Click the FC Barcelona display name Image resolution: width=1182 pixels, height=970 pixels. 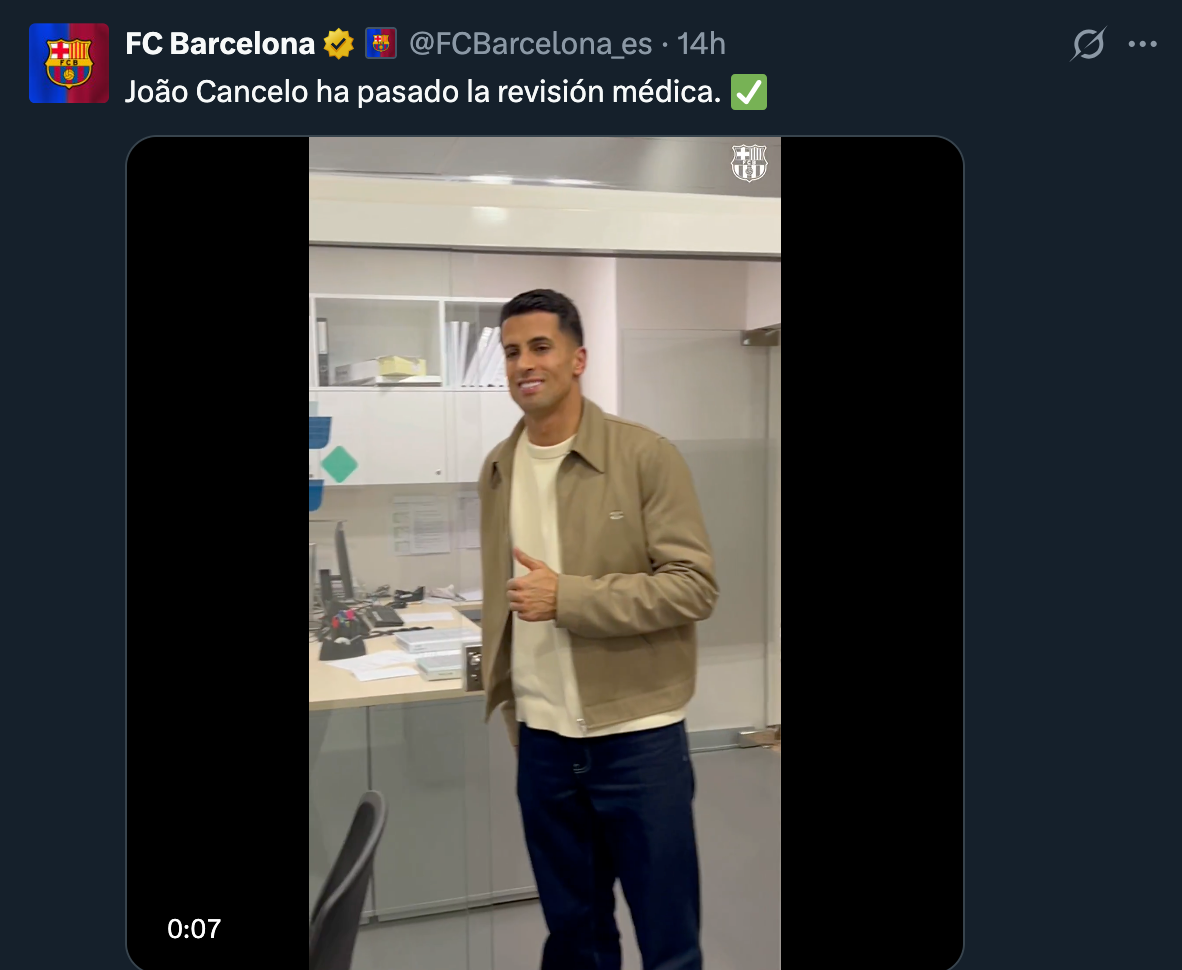pos(220,44)
